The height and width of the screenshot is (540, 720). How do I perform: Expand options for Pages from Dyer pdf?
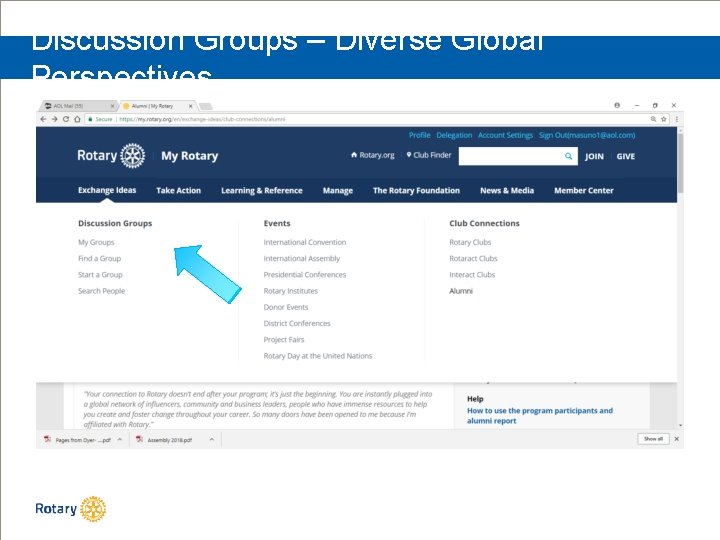click(120, 439)
